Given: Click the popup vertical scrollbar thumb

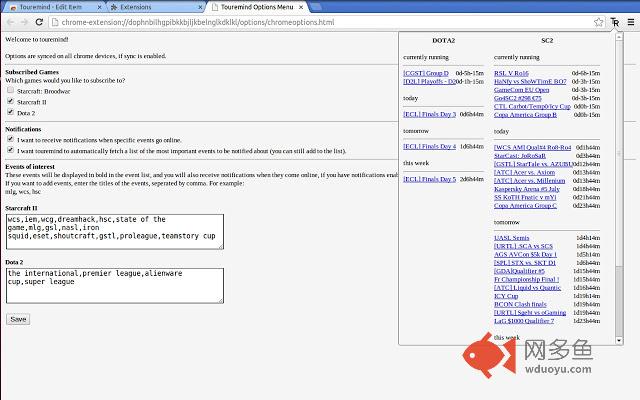Looking at the screenshot, I should (619, 153).
